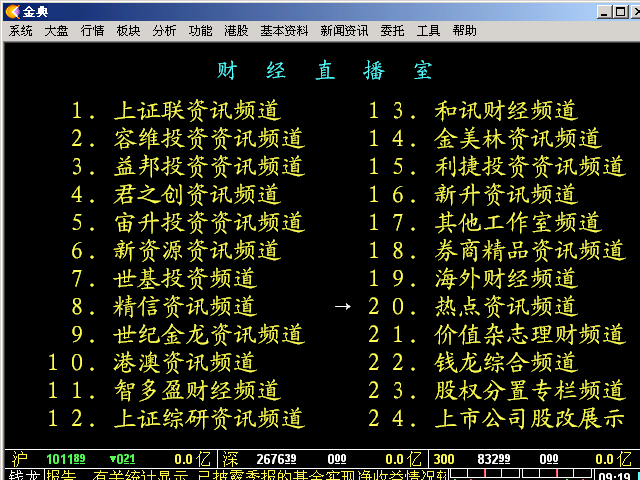
Task: Click the green ▼021 change indicator
Action: (x=122, y=459)
